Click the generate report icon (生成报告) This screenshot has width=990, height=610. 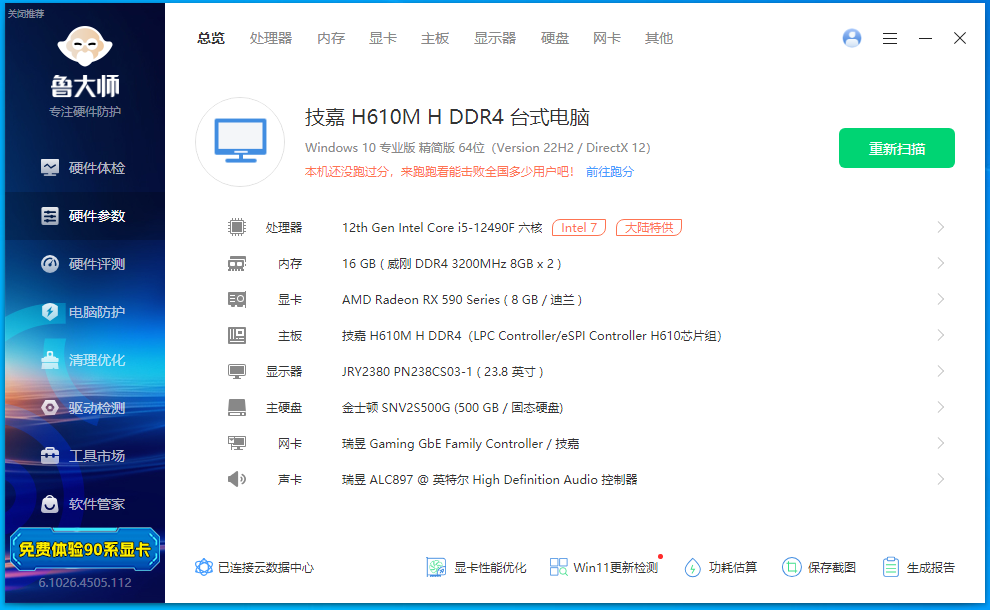click(x=891, y=567)
